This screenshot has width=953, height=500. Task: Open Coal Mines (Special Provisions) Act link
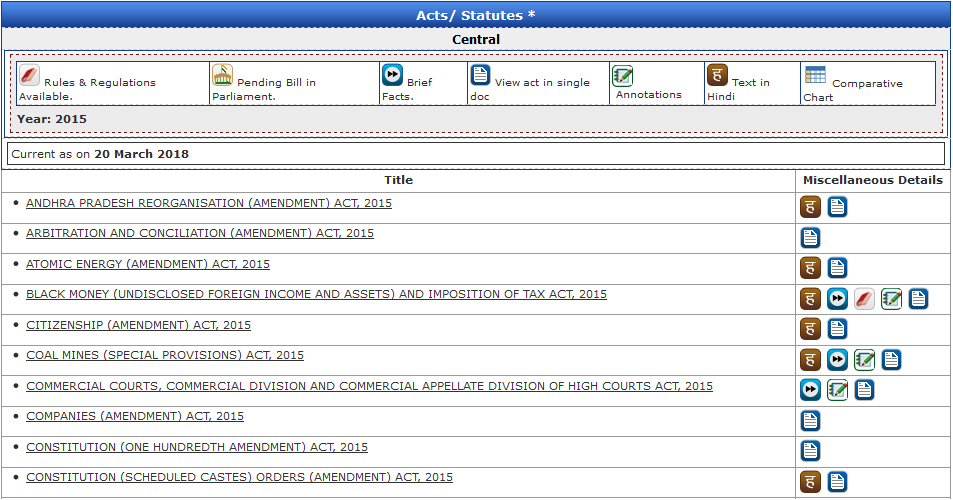tap(164, 355)
